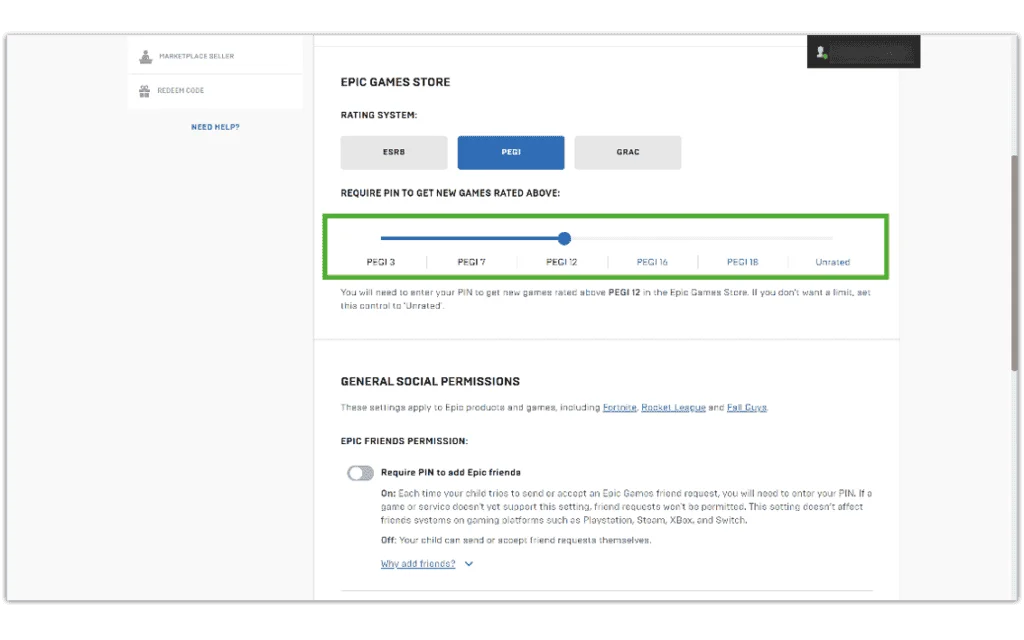Click the Redeem Code gift icon
The height and width of the screenshot is (640, 1024).
coord(144,91)
